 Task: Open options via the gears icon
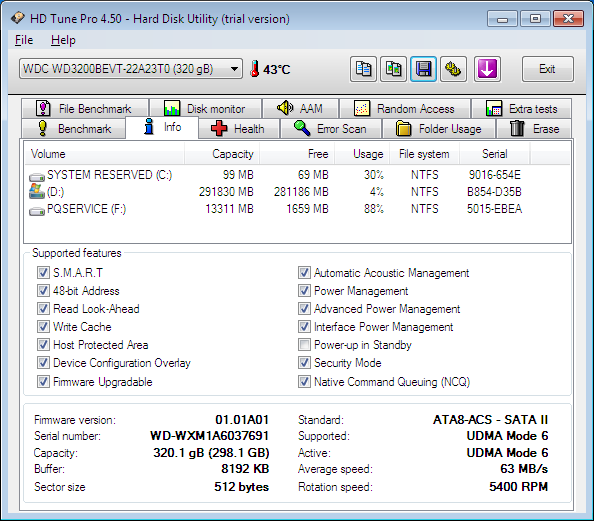453,69
